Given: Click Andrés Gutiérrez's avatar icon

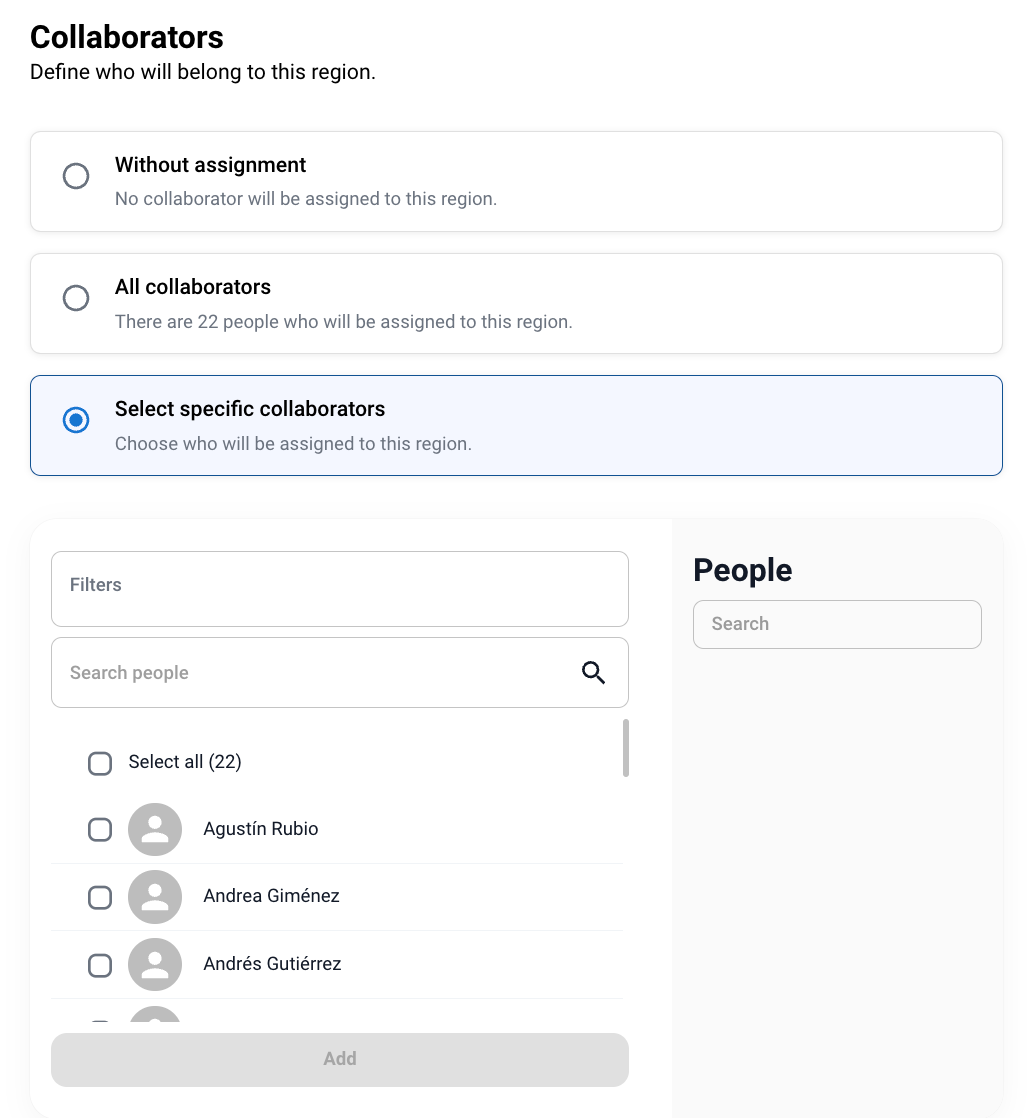Looking at the screenshot, I should click(x=155, y=964).
